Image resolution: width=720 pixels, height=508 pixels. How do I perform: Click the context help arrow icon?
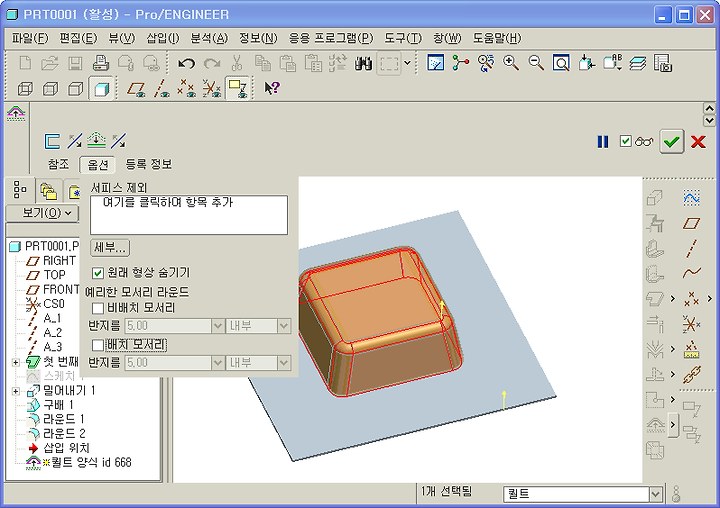271,87
